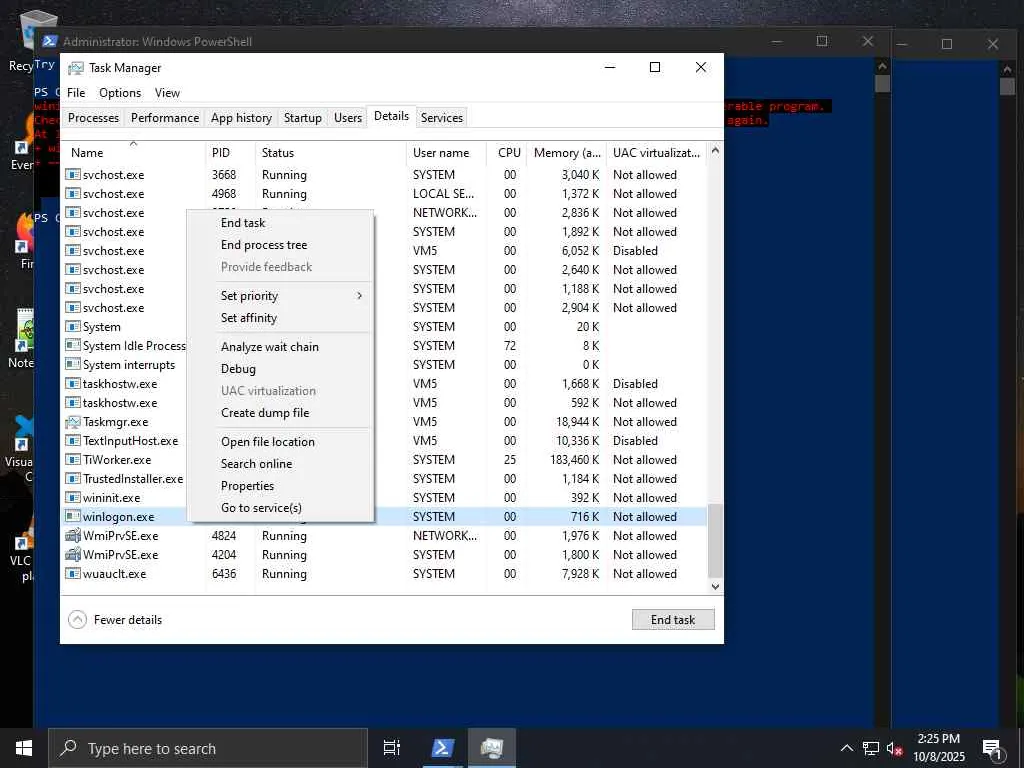
Task: Click PowerShell icon in window title bar
Action: (50, 41)
